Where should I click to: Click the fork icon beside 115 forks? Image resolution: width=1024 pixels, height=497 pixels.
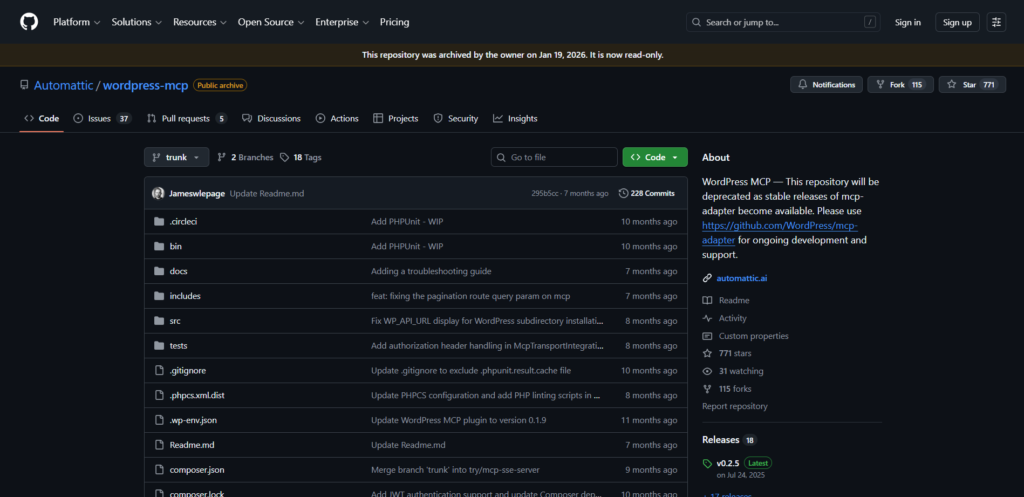tap(707, 389)
